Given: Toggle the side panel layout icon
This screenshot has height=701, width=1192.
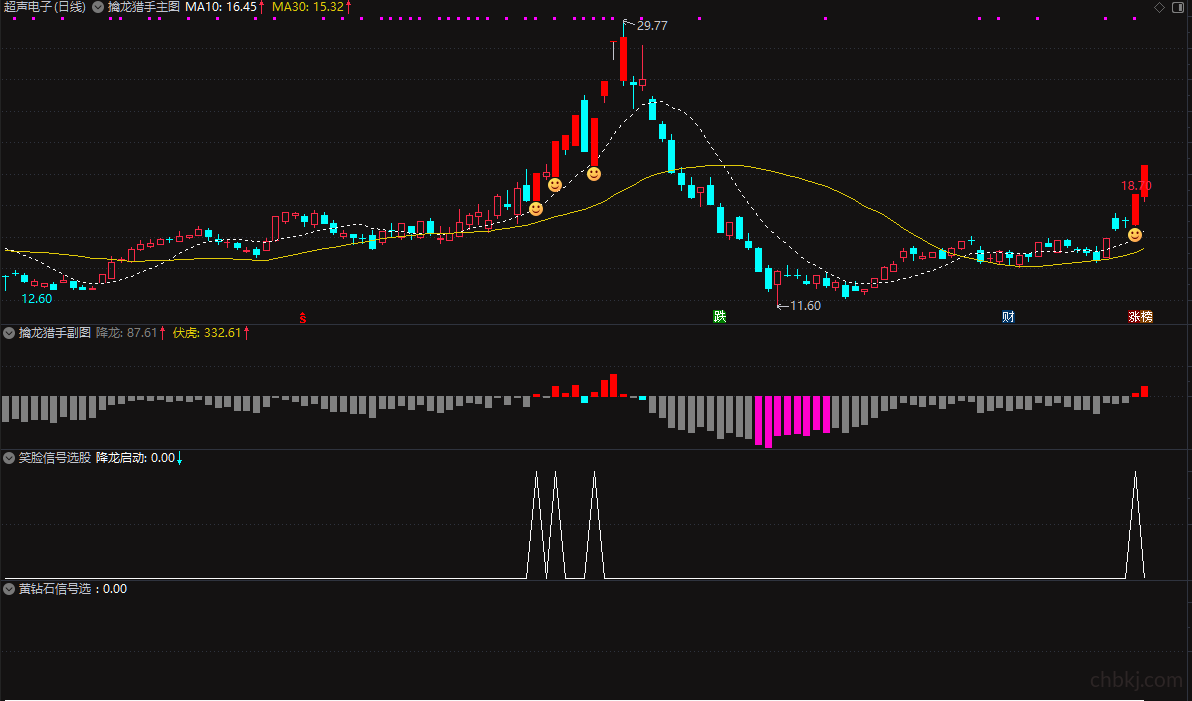Looking at the screenshot, I should point(1178,8).
